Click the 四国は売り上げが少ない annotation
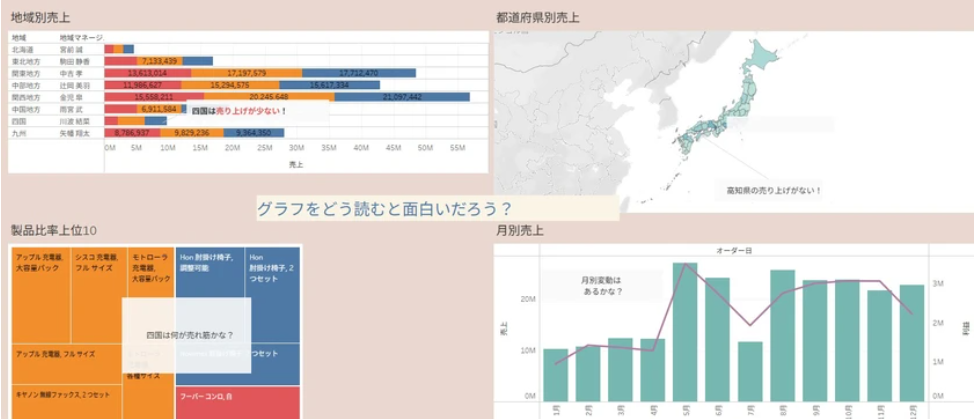 (238, 110)
